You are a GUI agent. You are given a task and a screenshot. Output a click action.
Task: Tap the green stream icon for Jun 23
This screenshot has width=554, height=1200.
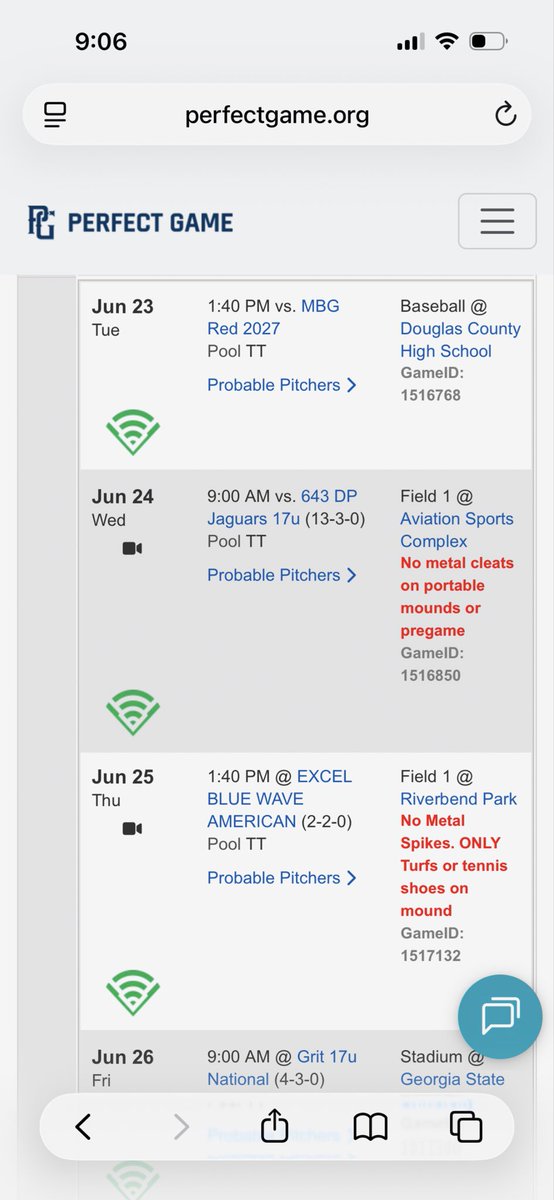point(133,430)
